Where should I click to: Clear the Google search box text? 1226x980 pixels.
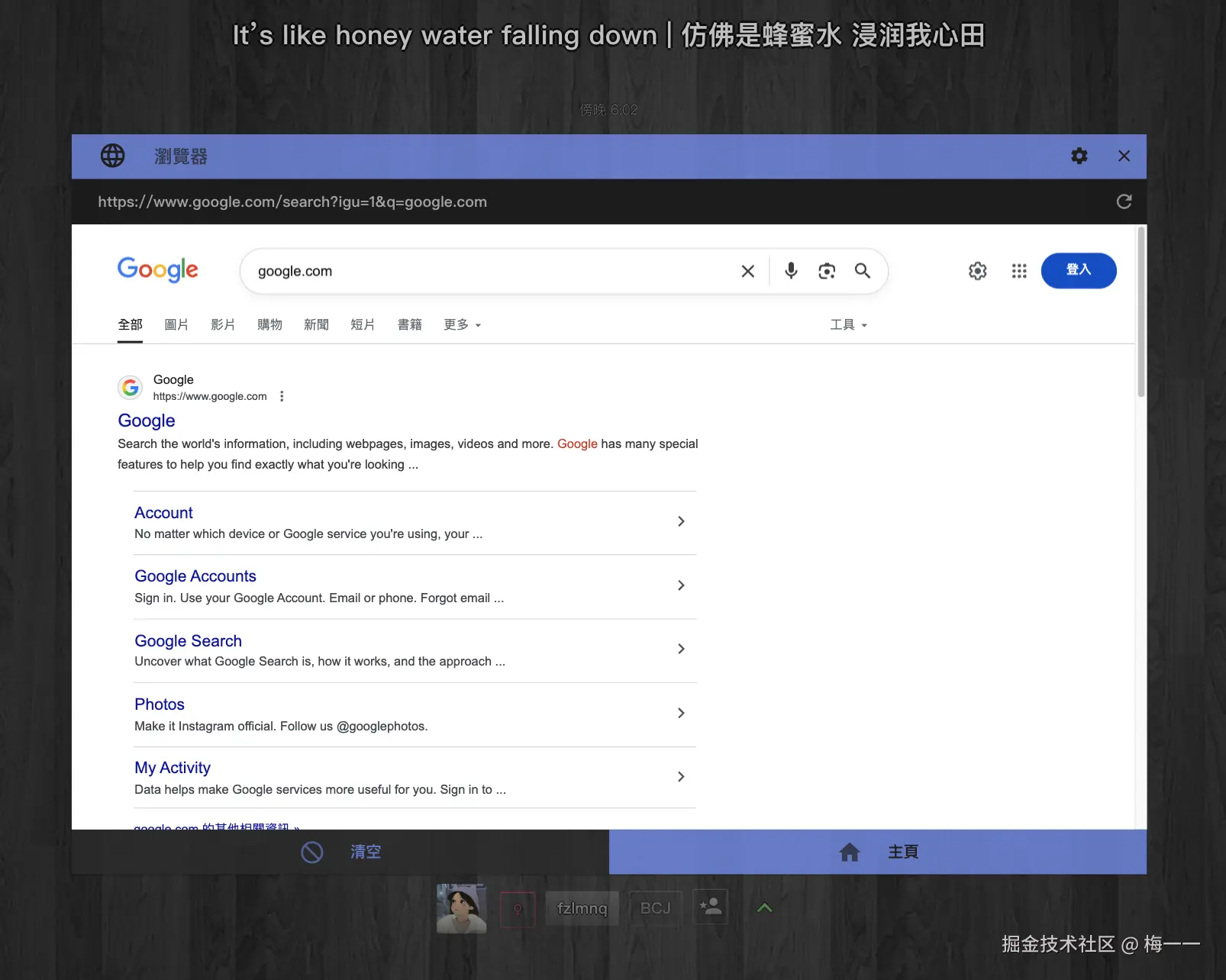(x=748, y=271)
